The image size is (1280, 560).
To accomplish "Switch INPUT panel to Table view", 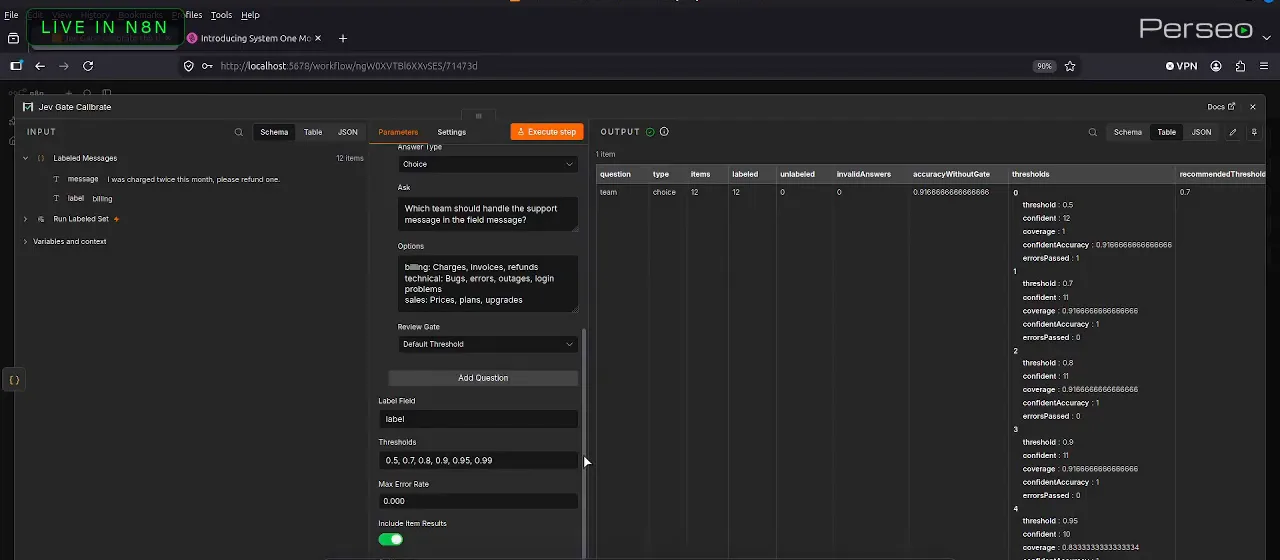I will pos(313,132).
